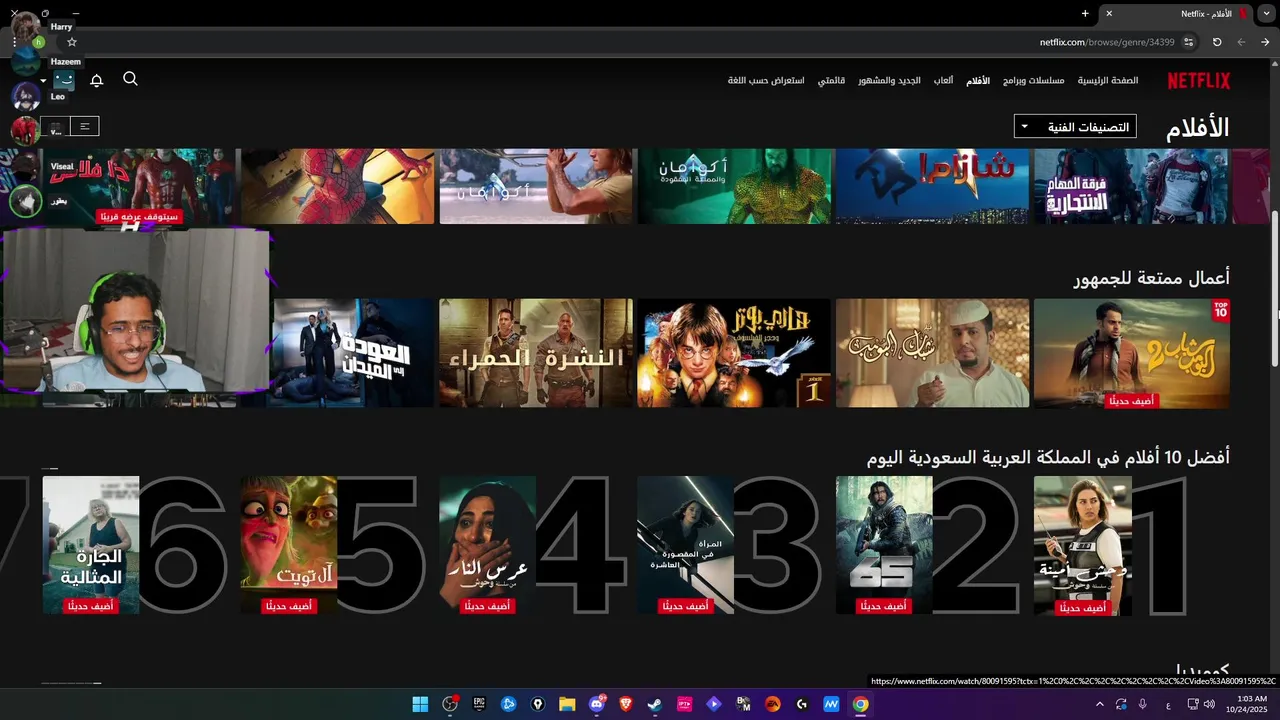Go to الصفحة الرئيسية home menu item
This screenshot has height=720, width=1280.
point(1108,80)
